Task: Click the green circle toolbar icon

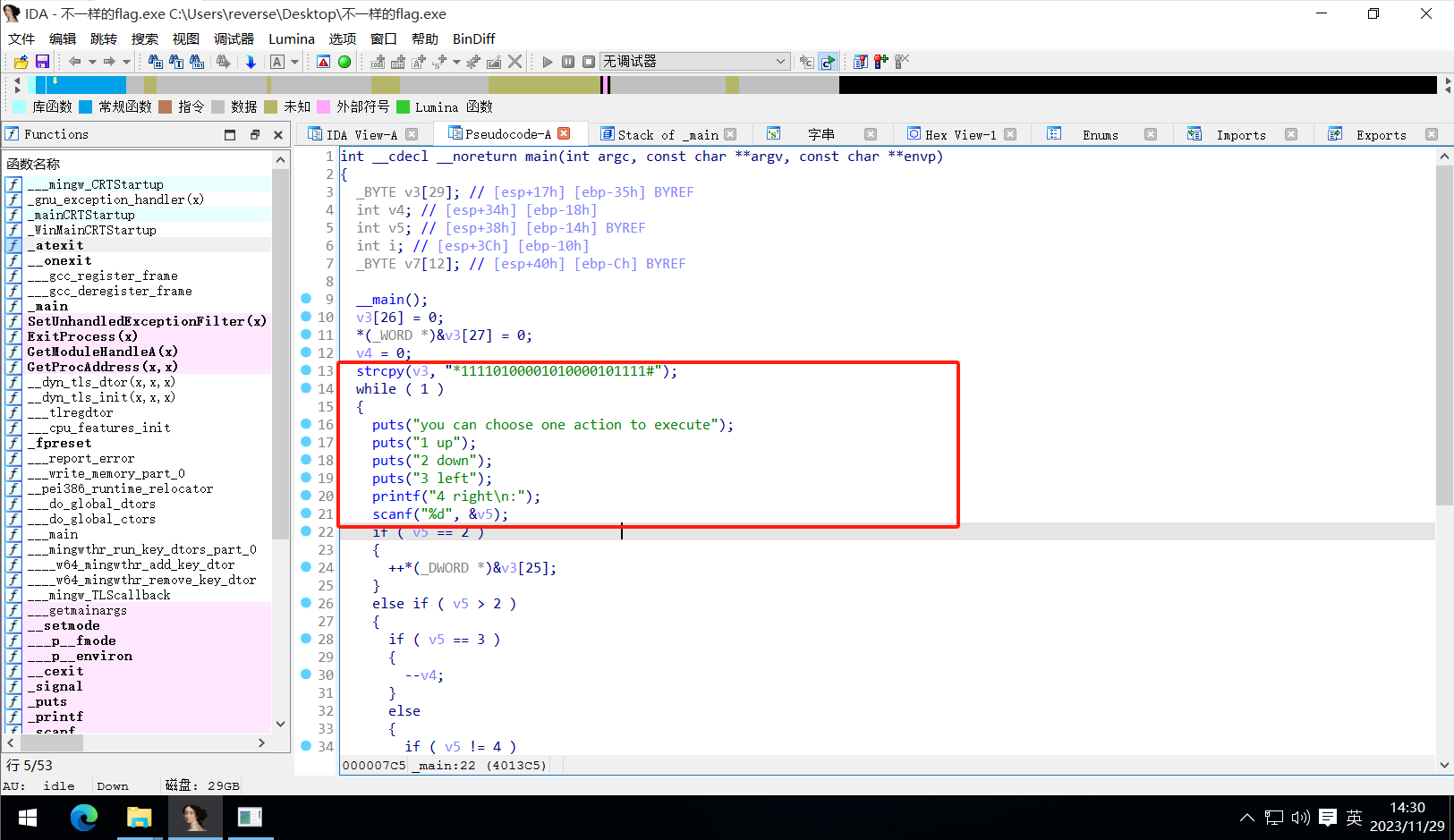Action: 344,62
